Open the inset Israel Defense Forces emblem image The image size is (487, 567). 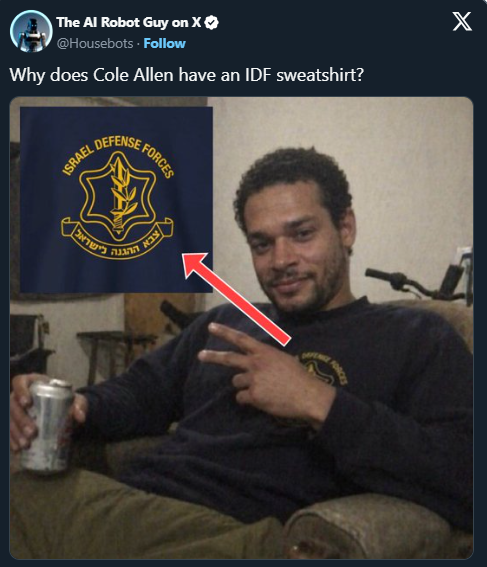(x=116, y=200)
